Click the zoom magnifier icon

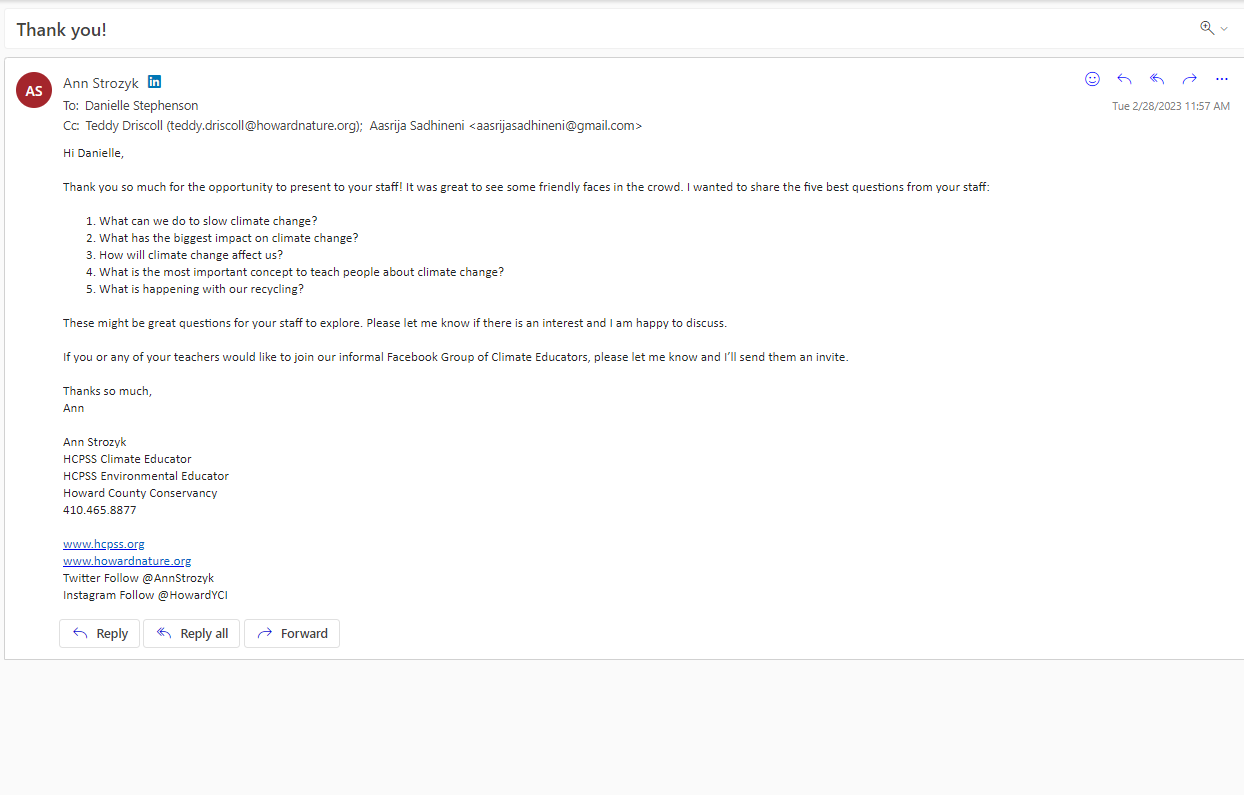(x=1207, y=28)
